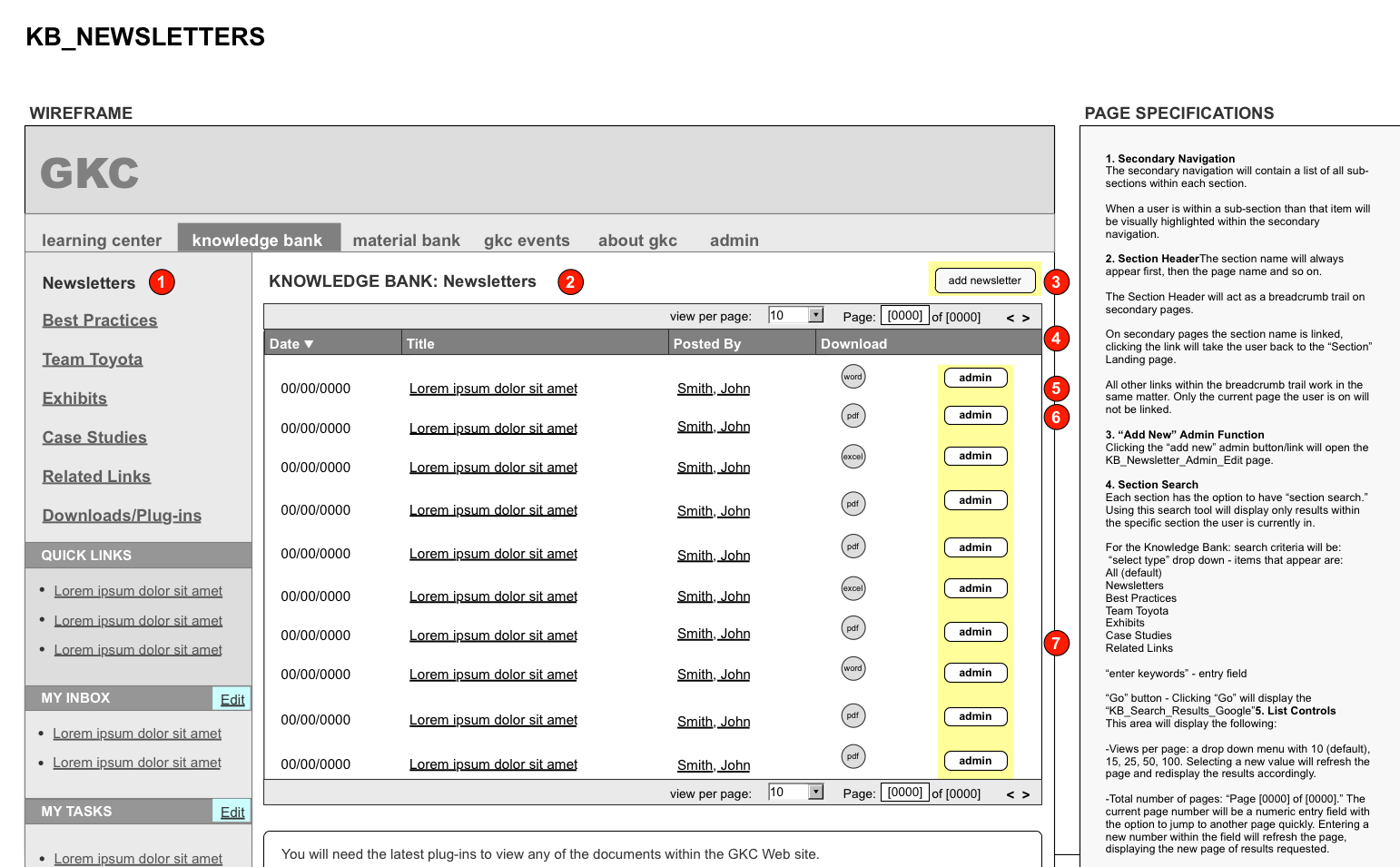Download the Excel file in the third table row
The height and width of the screenshot is (867, 1400).
click(853, 457)
